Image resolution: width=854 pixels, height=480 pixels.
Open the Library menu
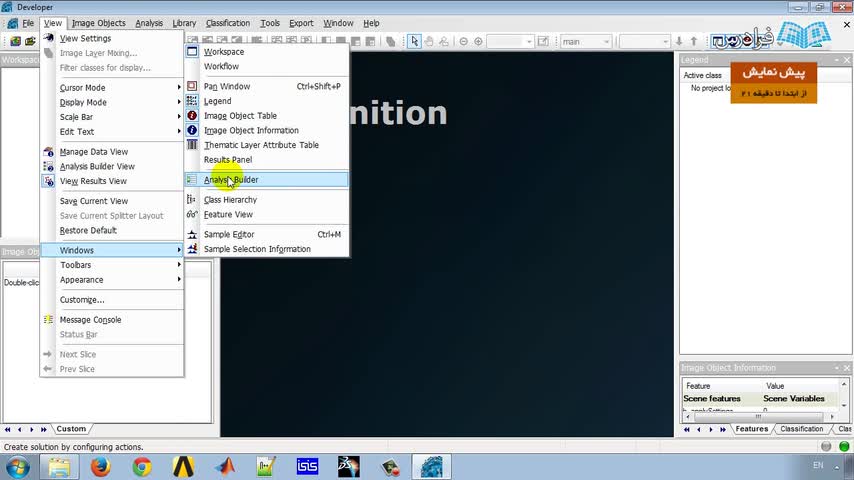click(x=184, y=23)
